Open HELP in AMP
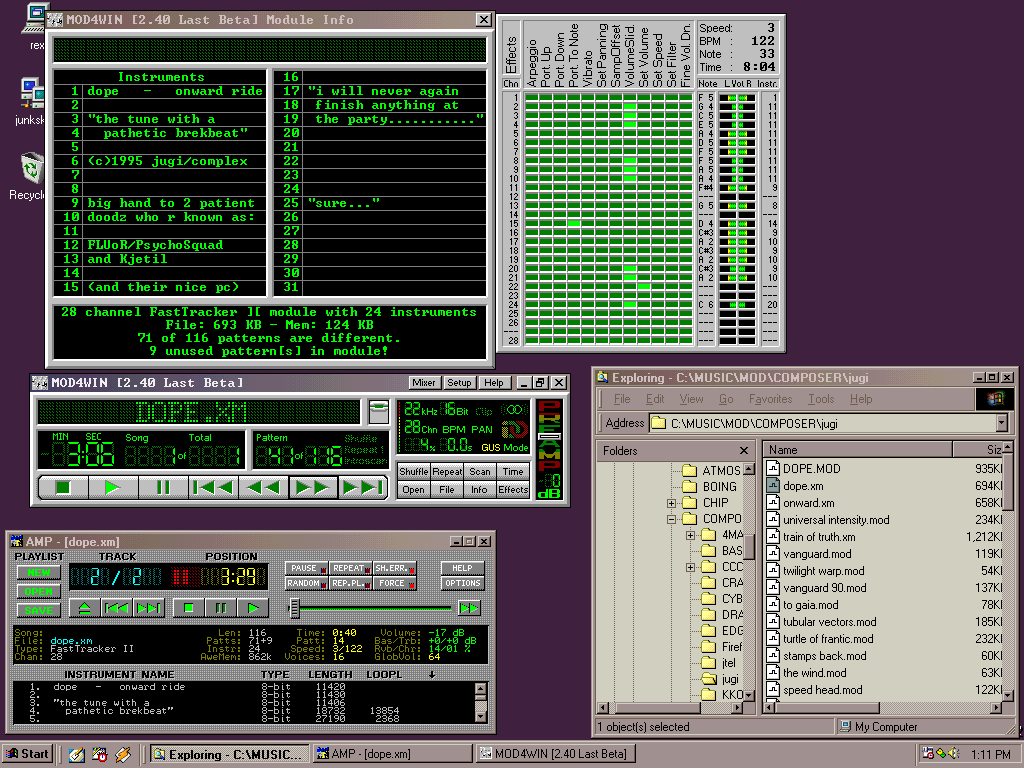This screenshot has width=1024, height=768. tap(462, 568)
